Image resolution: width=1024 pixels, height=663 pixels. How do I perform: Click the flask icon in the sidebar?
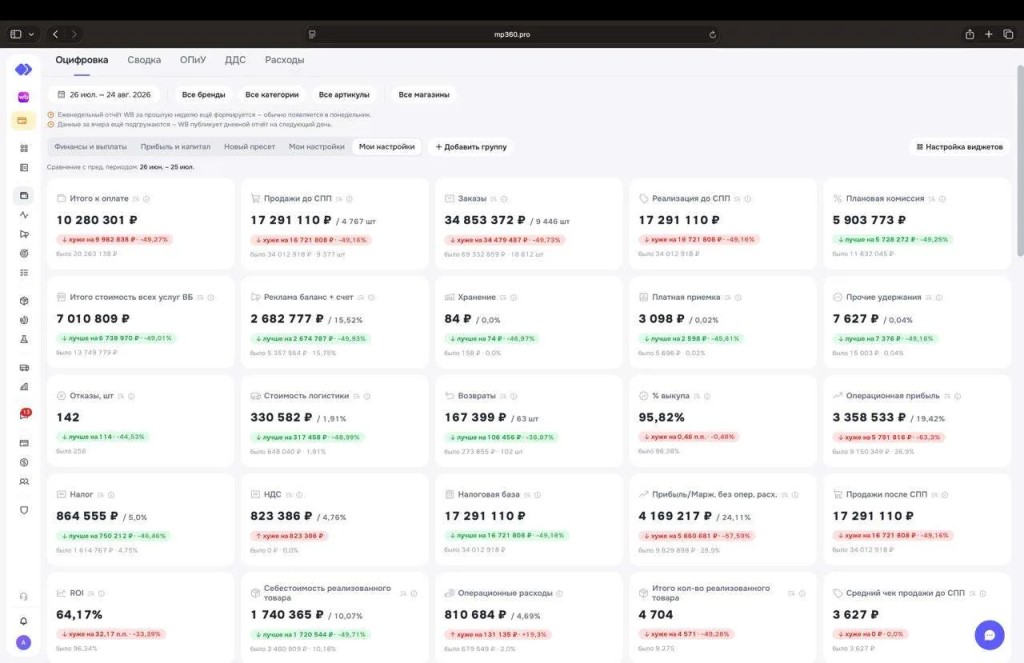[24, 339]
